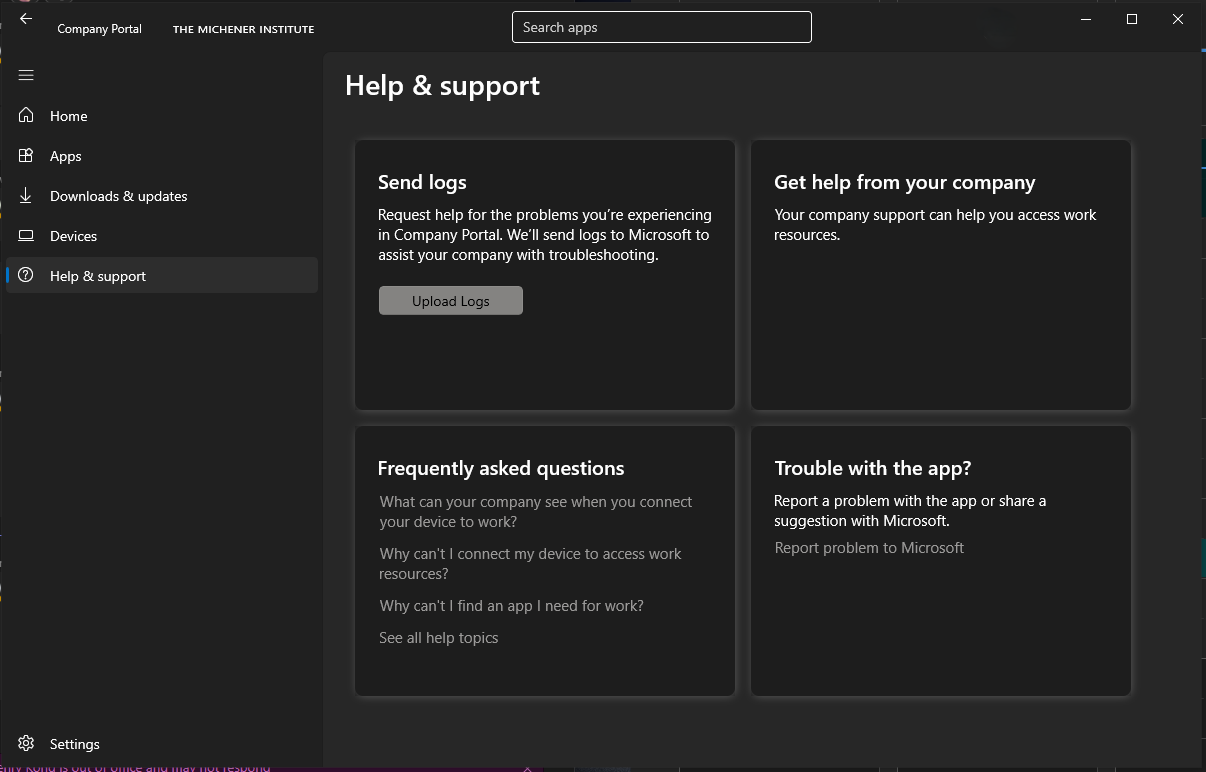The height and width of the screenshot is (772, 1206).
Task: Open the Apps menu item
Action: (x=66, y=156)
